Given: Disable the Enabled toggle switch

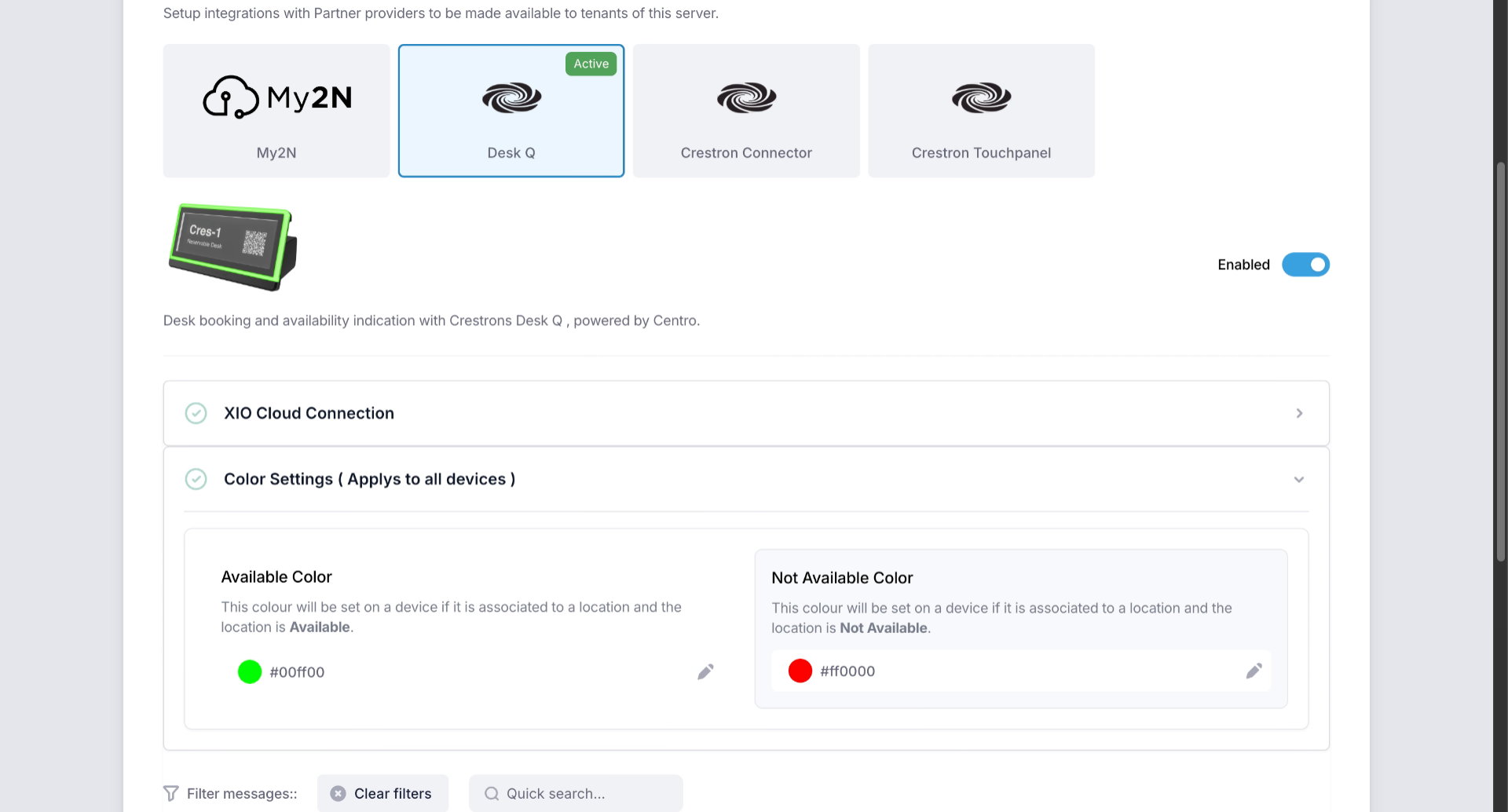Looking at the screenshot, I should coord(1305,265).
